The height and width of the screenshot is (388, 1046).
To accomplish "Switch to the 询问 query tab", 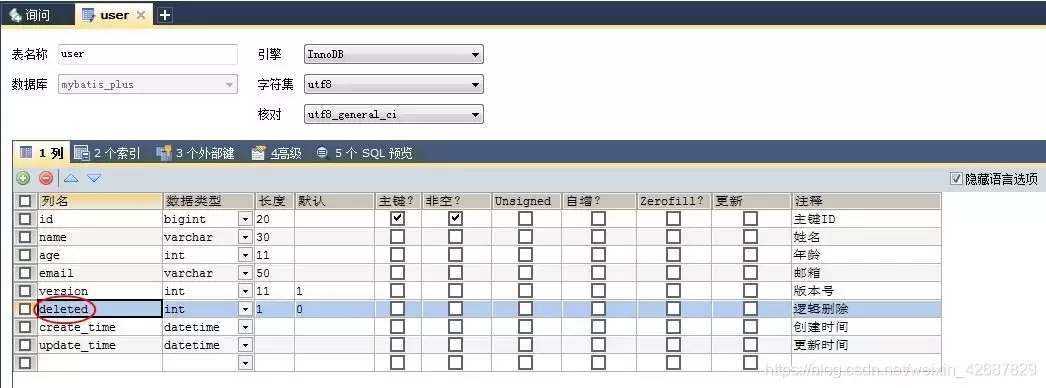I will 30,15.
